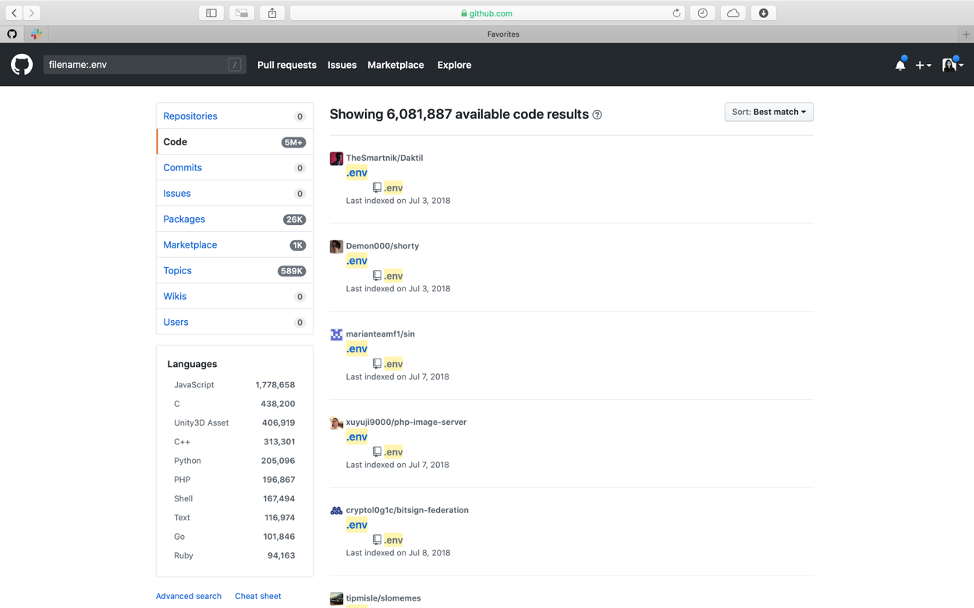Click the GitHub Octocat logo
Image resolution: width=974 pixels, height=608 pixels.
[x=22, y=65]
